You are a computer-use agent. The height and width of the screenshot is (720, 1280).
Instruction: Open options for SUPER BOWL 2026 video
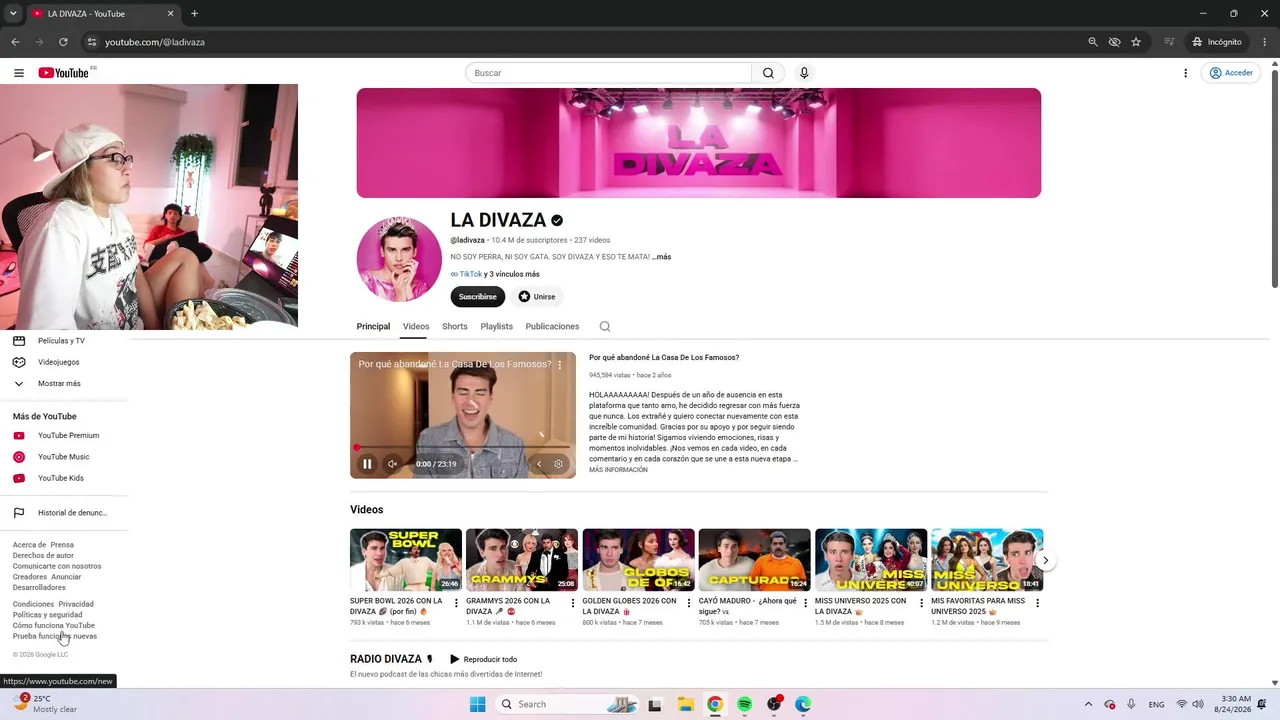(457, 603)
